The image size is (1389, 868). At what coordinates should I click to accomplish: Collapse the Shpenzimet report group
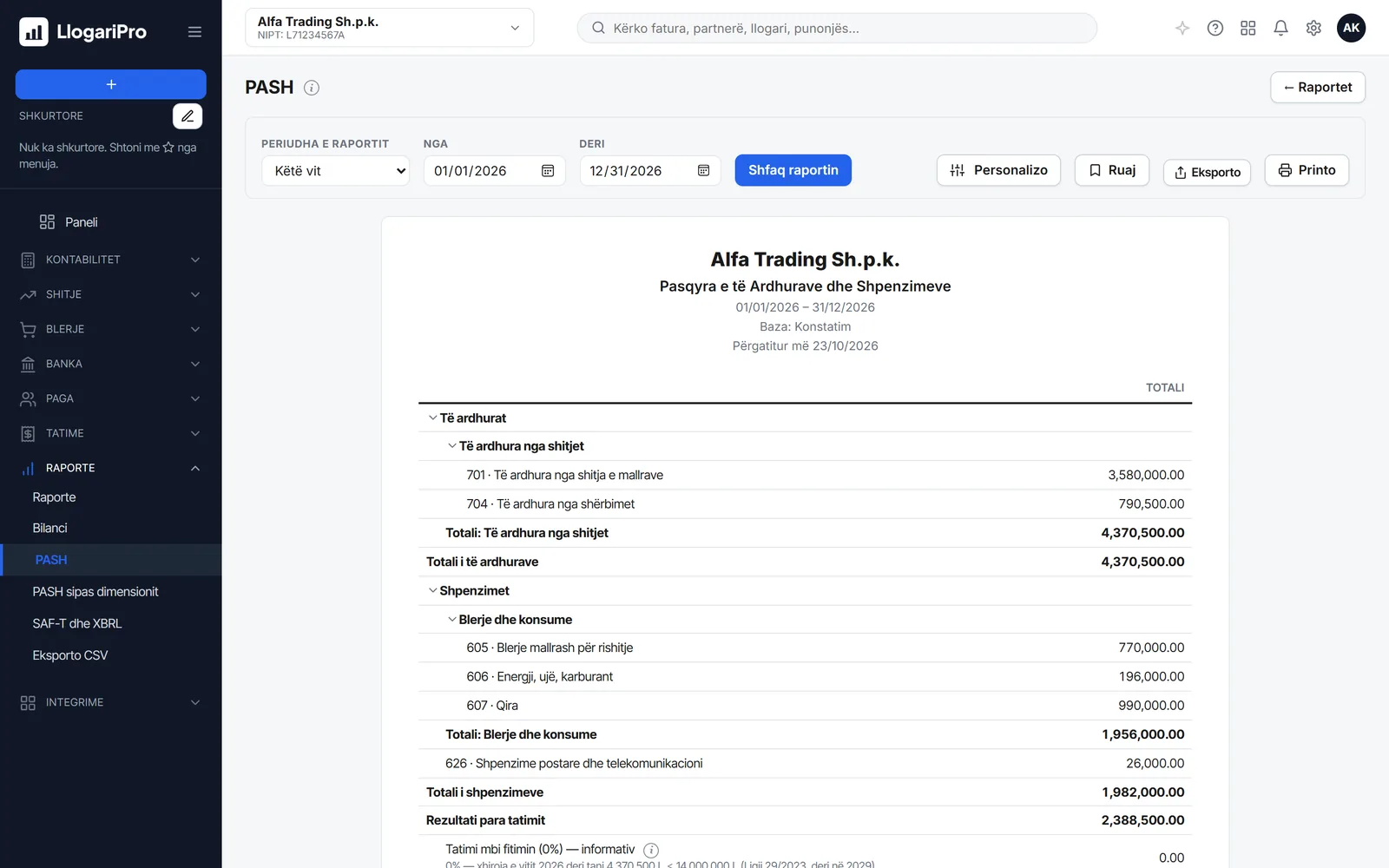click(432, 590)
